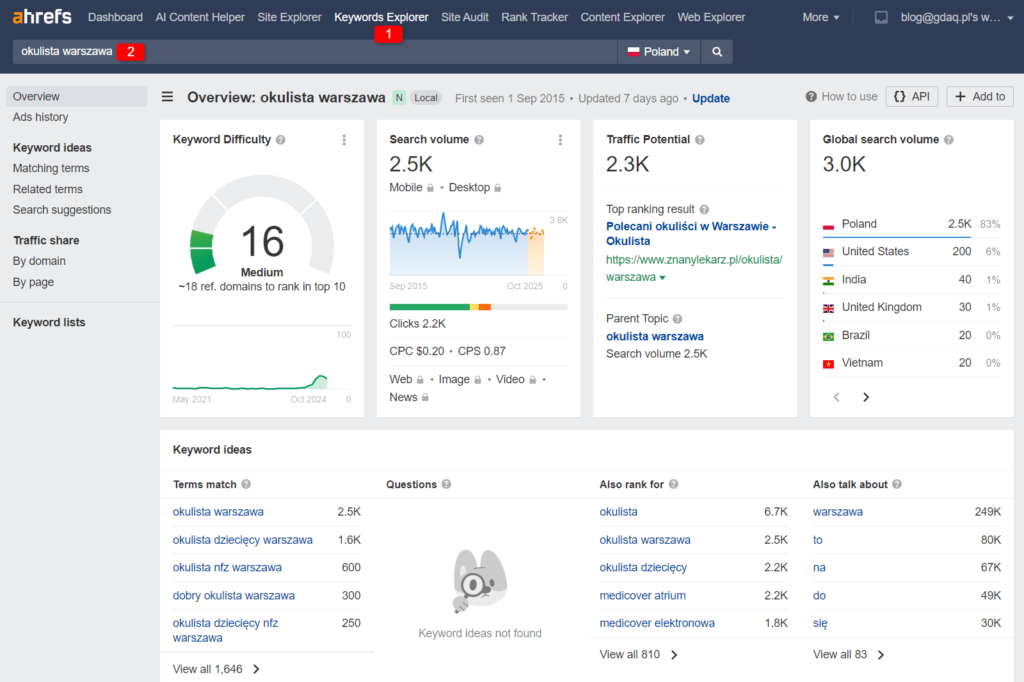Open Keyword Difficulty three-dot options menu
The height and width of the screenshot is (682, 1024).
coord(344,140)
